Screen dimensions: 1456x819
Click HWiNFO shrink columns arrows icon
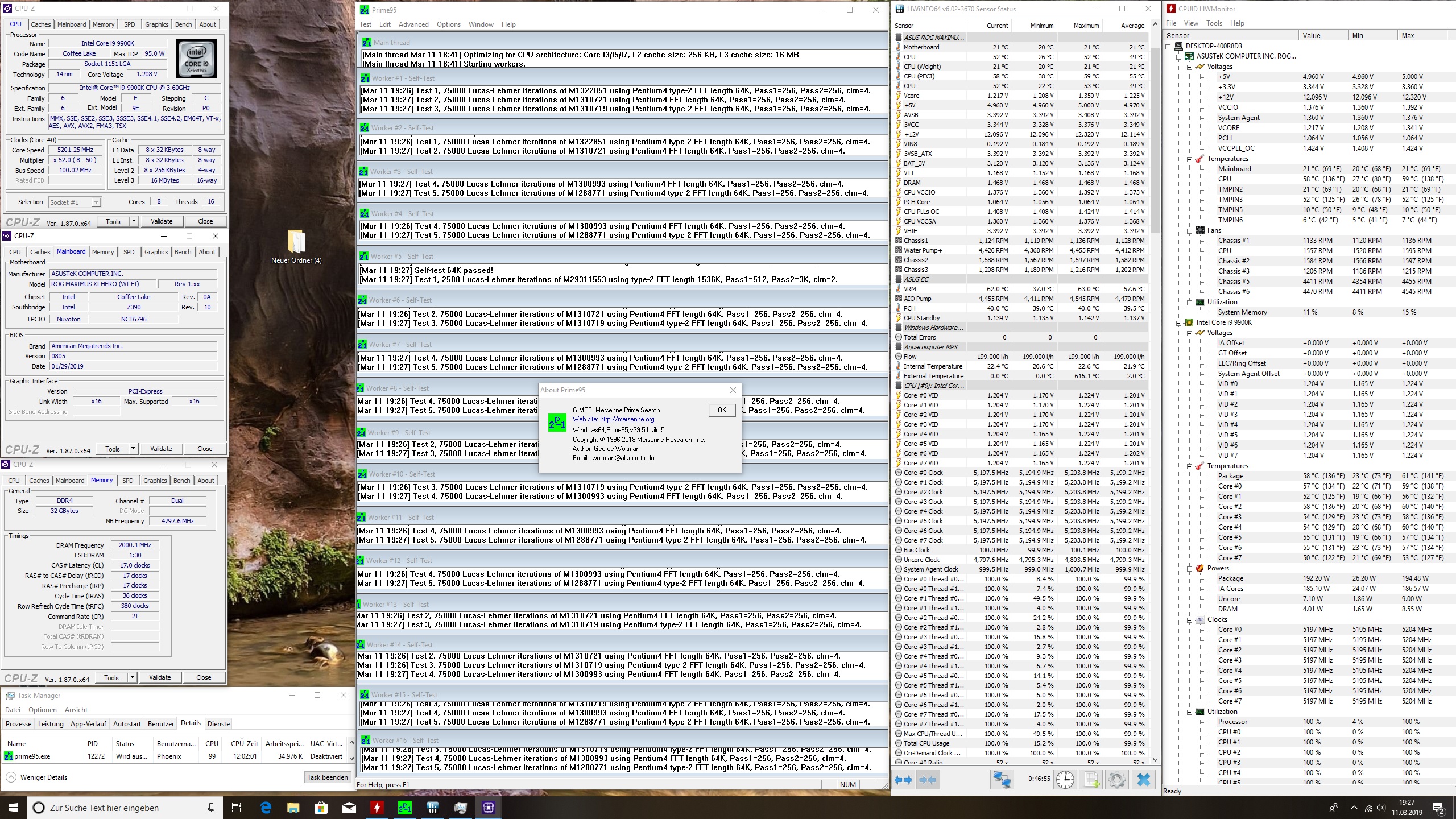[x=928, y=780]
